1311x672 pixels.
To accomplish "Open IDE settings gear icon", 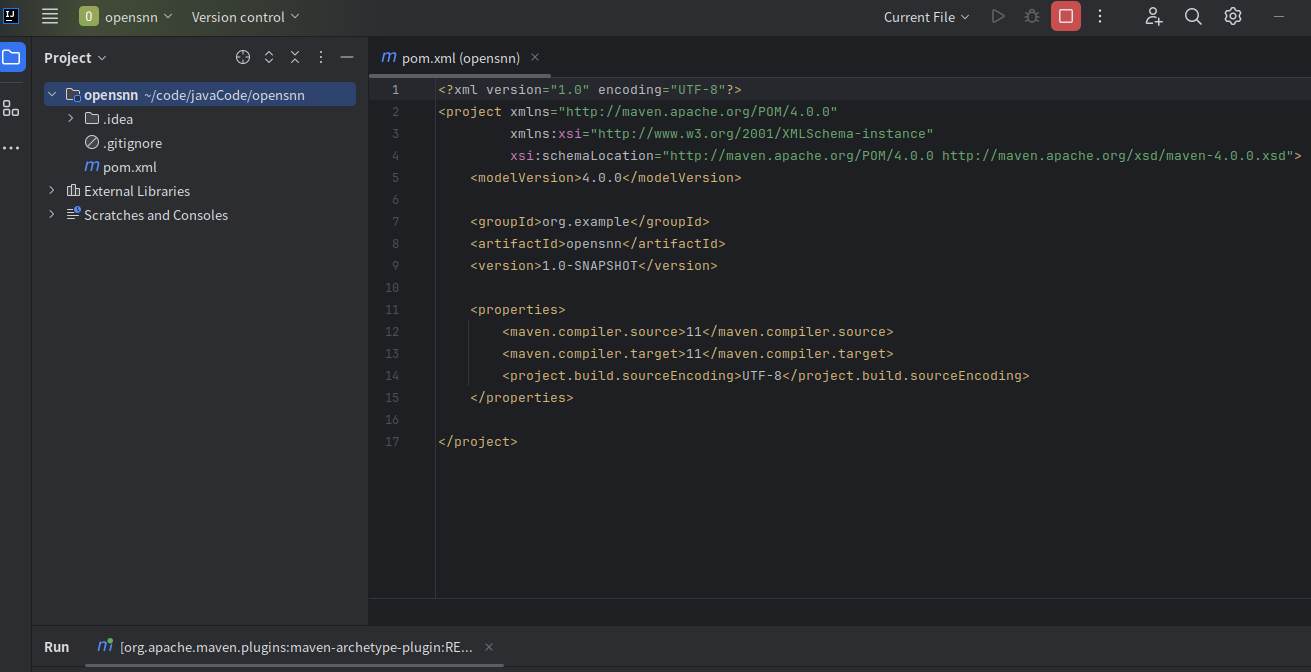I will click(x=1233, y=16).
